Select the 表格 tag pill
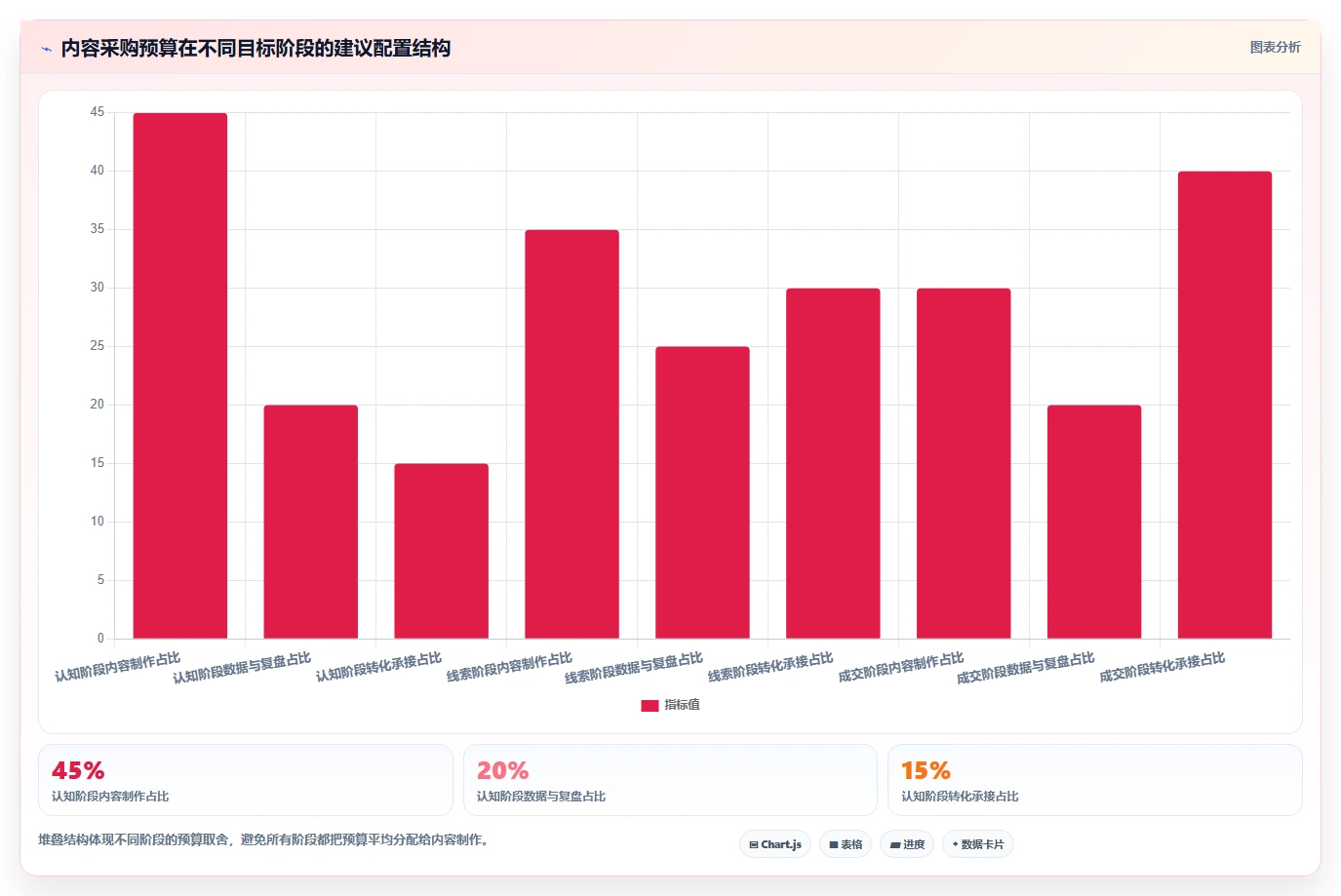Image resolution: width=1341 pixels, height=896 pixels. [846, 844]
